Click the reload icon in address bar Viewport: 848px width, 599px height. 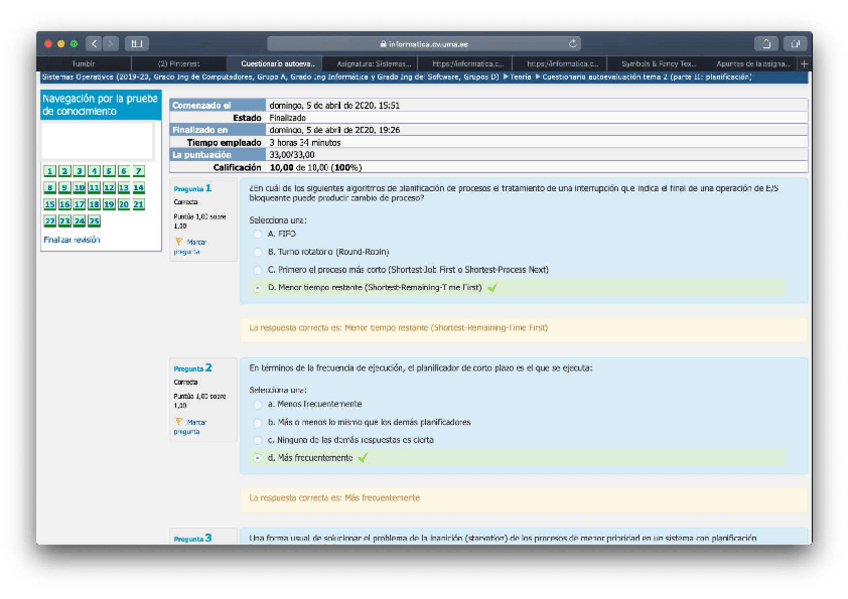click(x=573, y=44)
